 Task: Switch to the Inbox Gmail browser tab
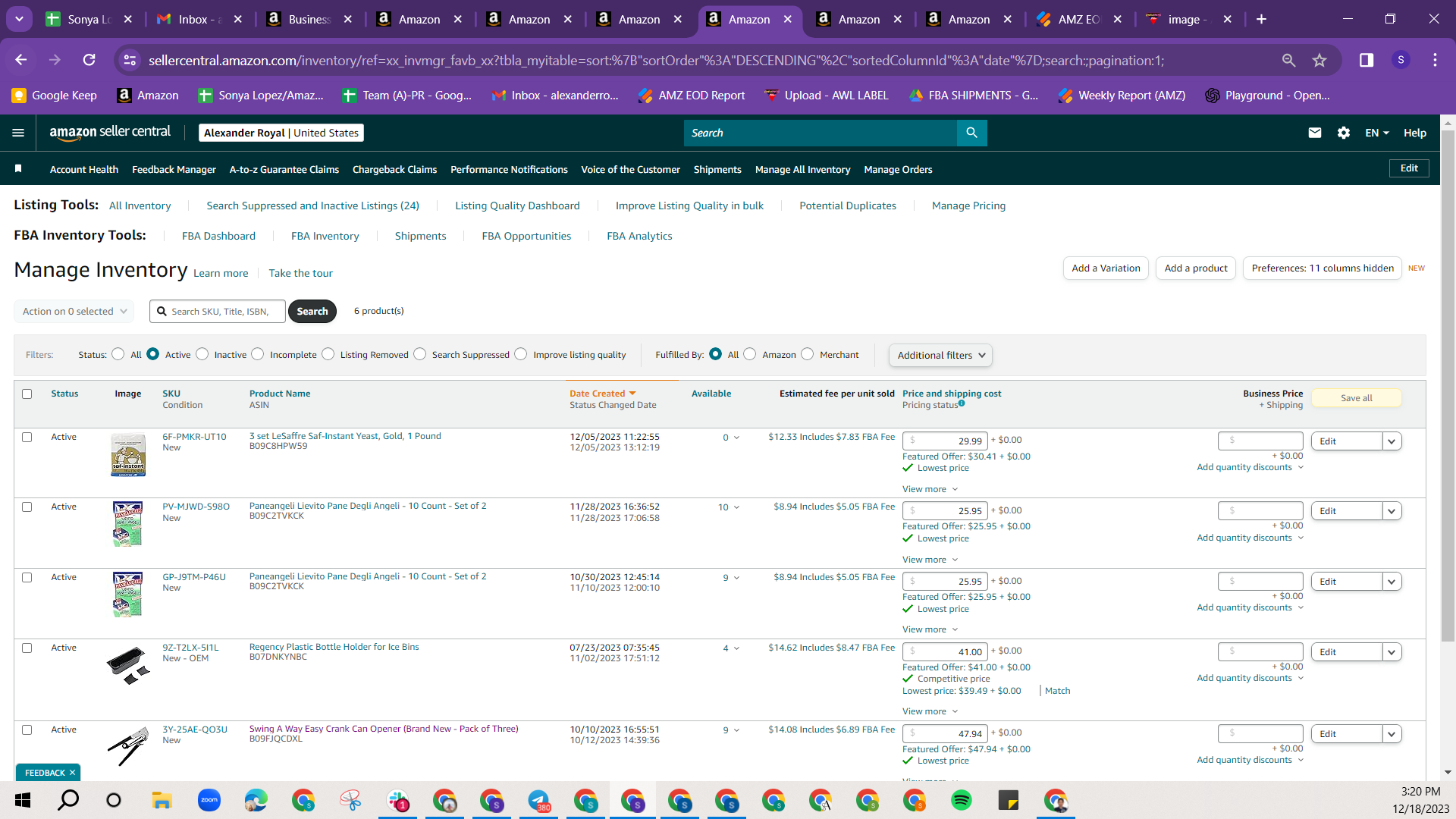199,19
